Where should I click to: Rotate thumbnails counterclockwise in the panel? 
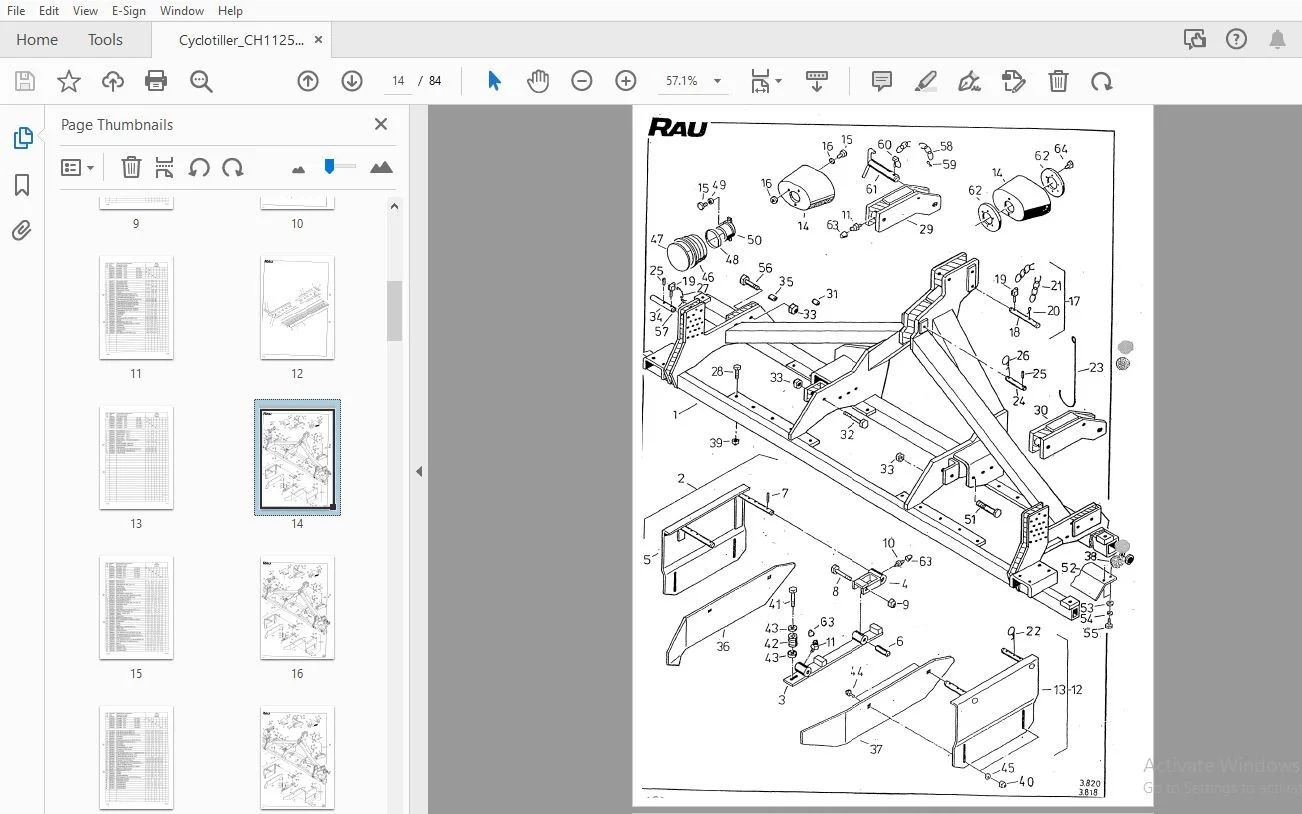199,167
